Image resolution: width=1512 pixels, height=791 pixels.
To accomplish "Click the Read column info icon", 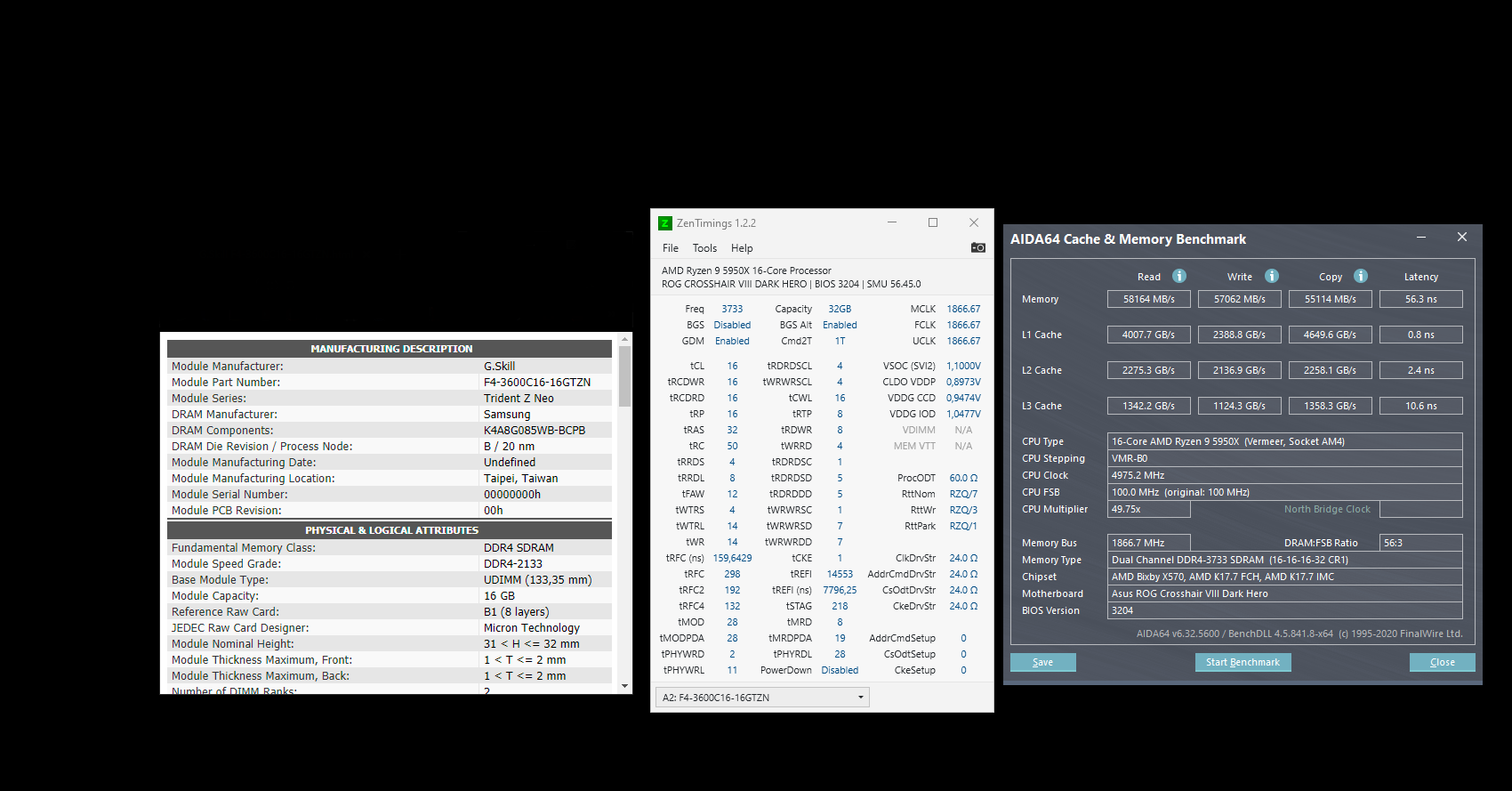I will pyautogui.click(x=1179, y=276).
